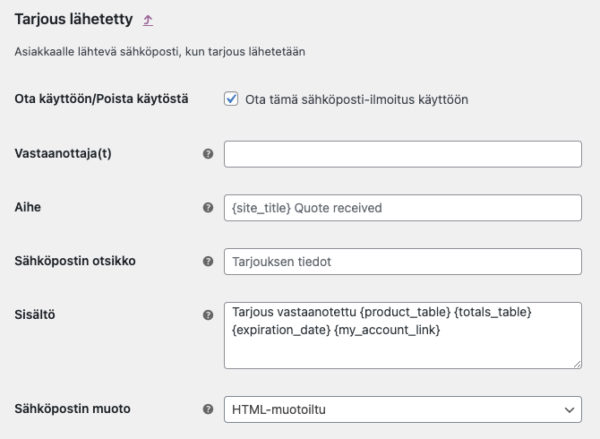Screen dimensions: 600x439
Task: Click the Vastaanottaja(t) field label
Action: point(63,153)
